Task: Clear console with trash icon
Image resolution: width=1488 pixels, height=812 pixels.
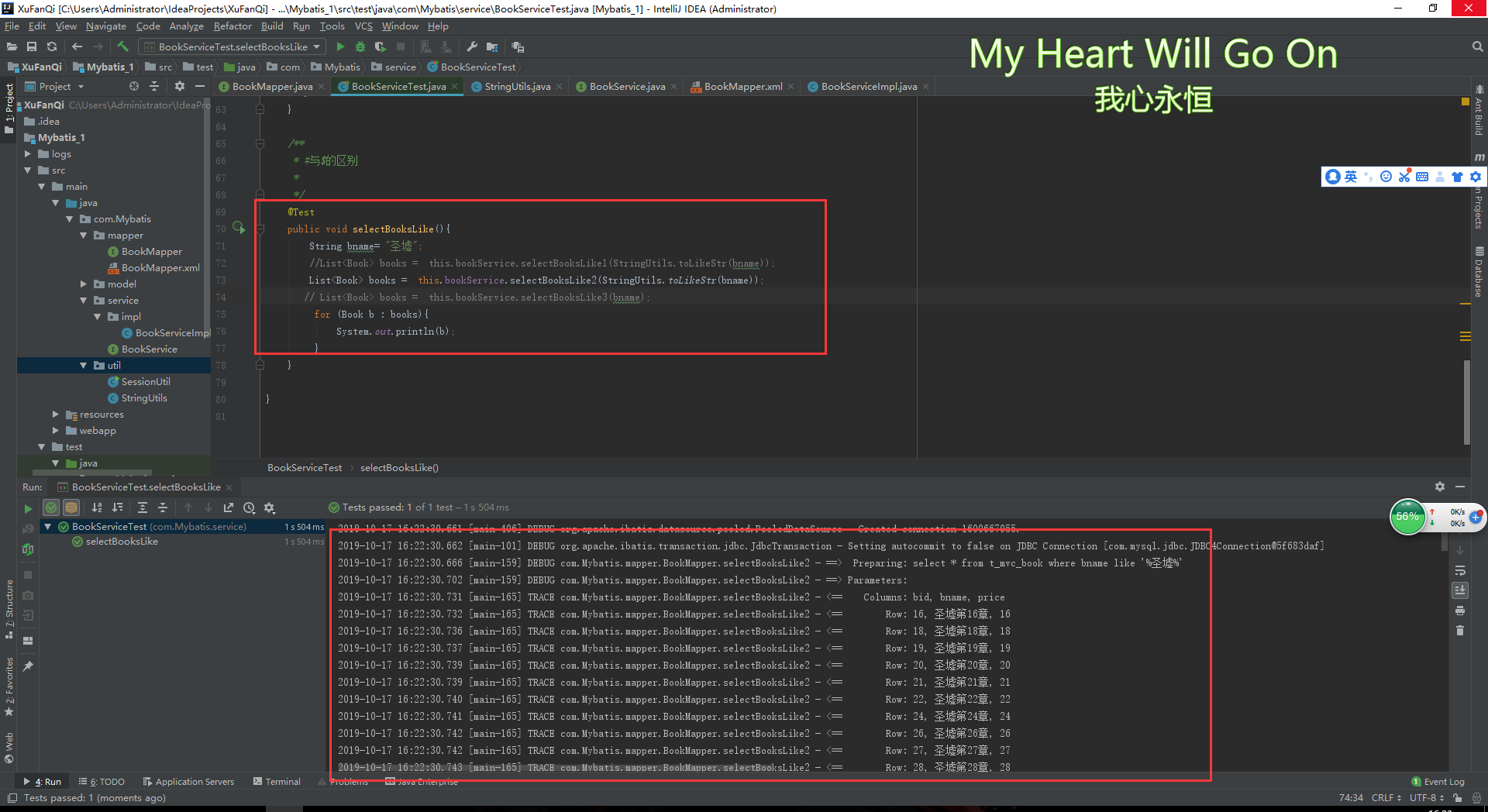Action: pos(1460,631)
